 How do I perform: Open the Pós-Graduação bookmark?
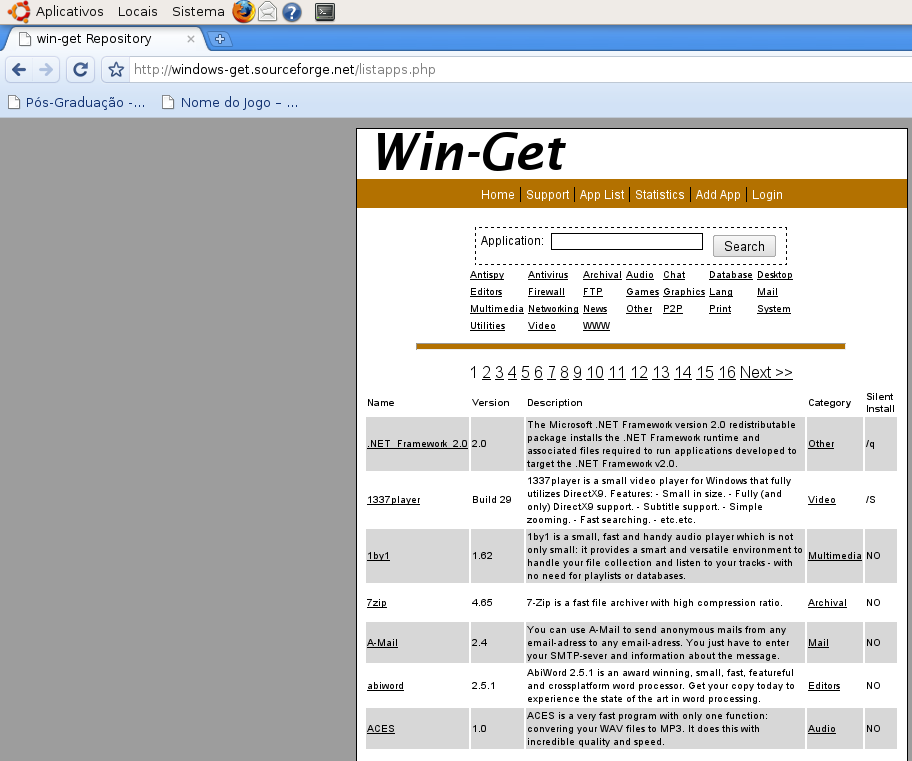coord(77,102)
